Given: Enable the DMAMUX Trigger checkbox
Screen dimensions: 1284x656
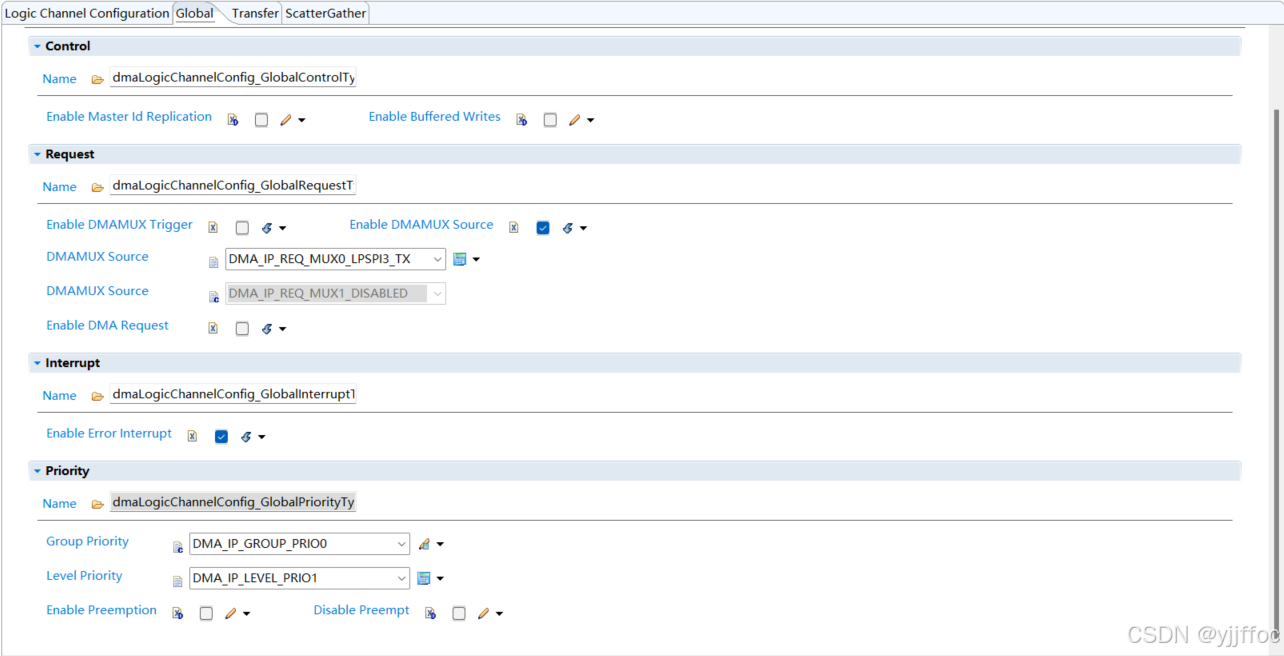Looking at the screenshot, I should 242,228.
